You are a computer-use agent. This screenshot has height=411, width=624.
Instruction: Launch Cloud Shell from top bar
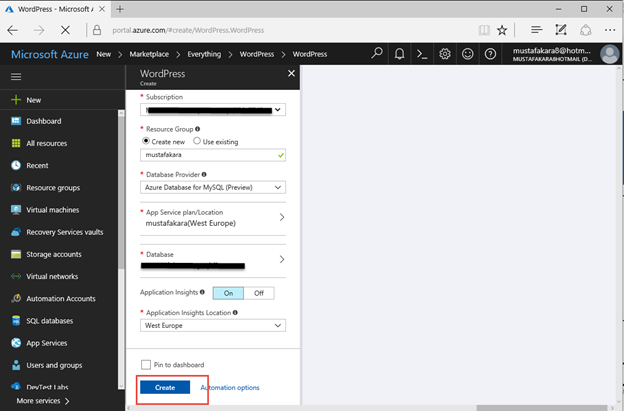(x=422, y=54)
